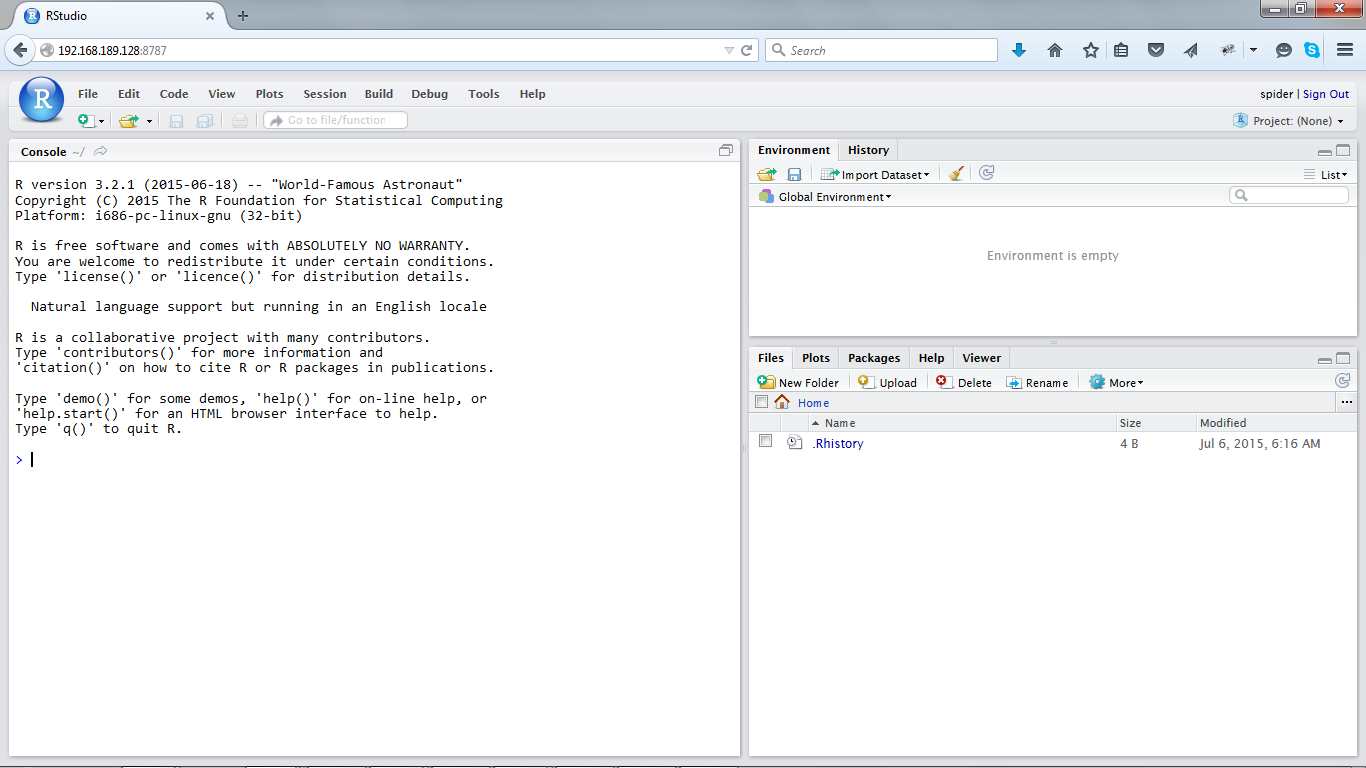Open the Session menu

click(325, 94)
